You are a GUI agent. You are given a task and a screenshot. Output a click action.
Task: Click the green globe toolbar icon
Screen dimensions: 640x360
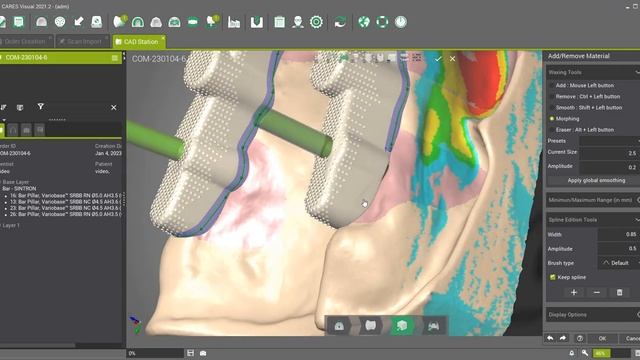point(364,22)
